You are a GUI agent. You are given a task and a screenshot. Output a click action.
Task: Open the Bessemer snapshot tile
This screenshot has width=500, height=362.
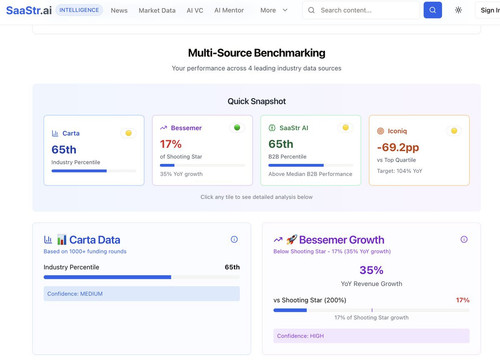point(202,150)
